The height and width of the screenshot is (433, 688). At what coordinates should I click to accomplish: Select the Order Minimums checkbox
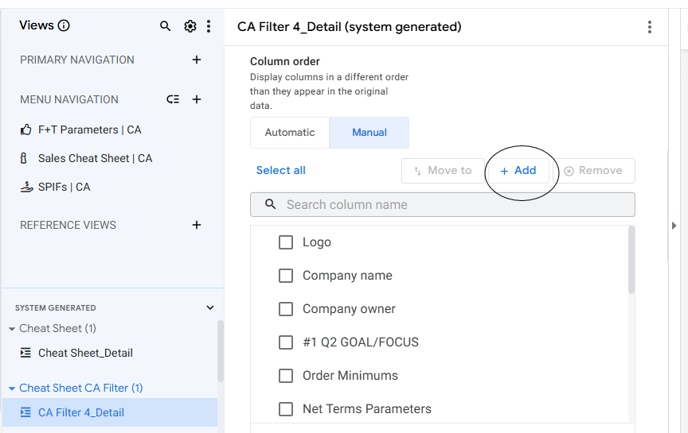pyautogui.click(x=286, y=375)
